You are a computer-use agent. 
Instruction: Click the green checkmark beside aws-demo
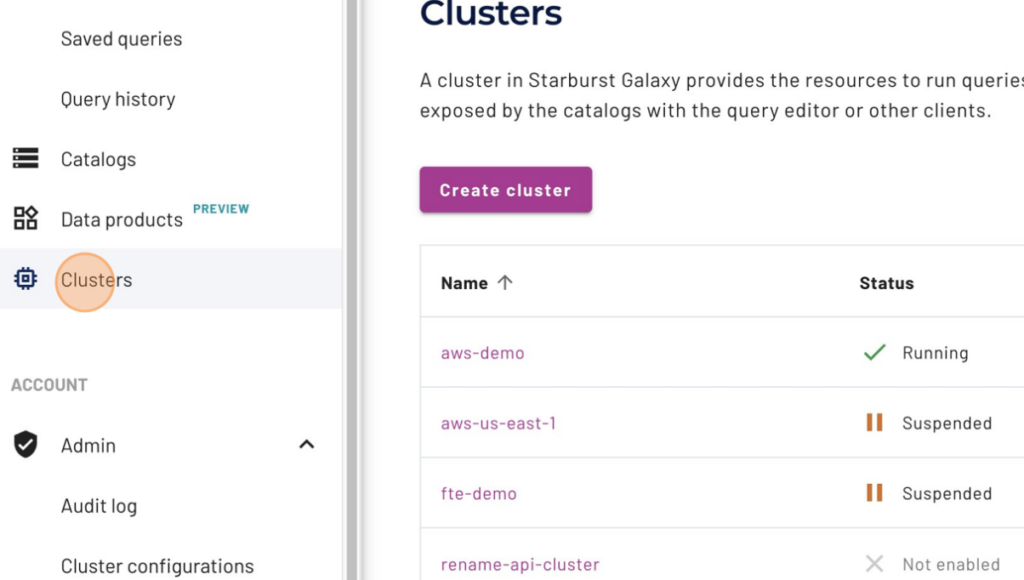point(874,352)
